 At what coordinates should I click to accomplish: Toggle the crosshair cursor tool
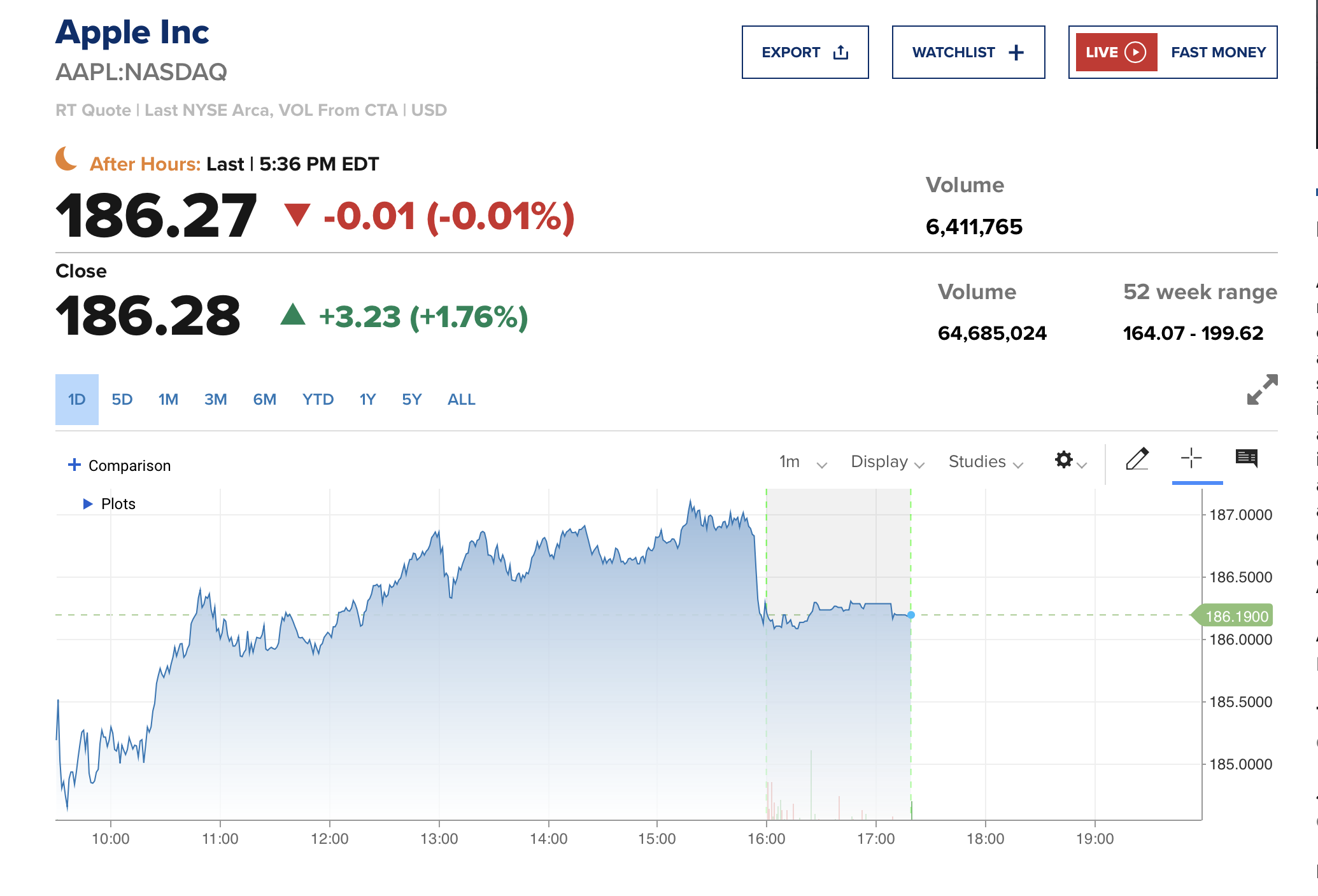click(1191, 458)
